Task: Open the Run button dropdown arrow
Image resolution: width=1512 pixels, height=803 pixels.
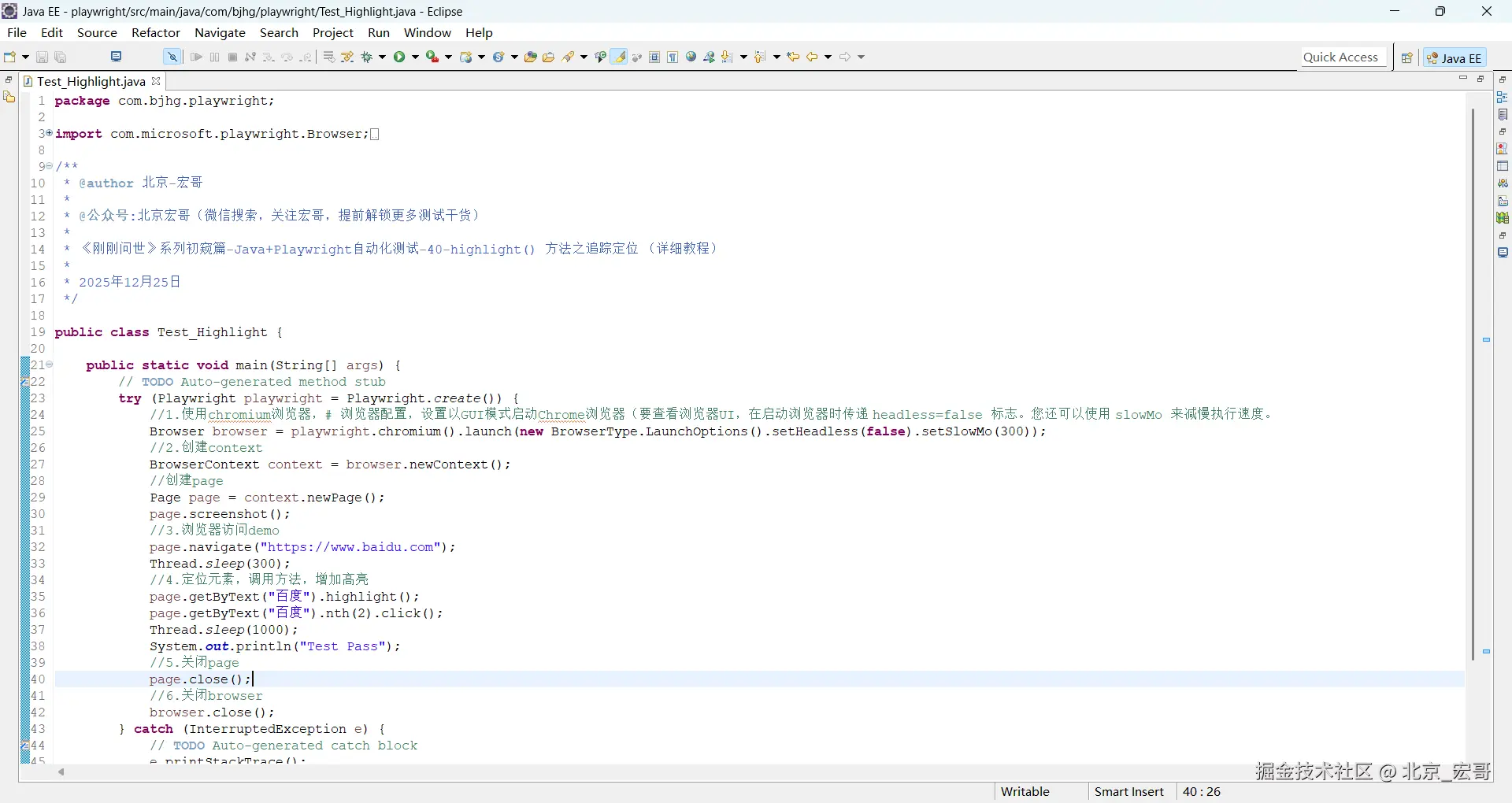Action: click(x=415, y=57)
